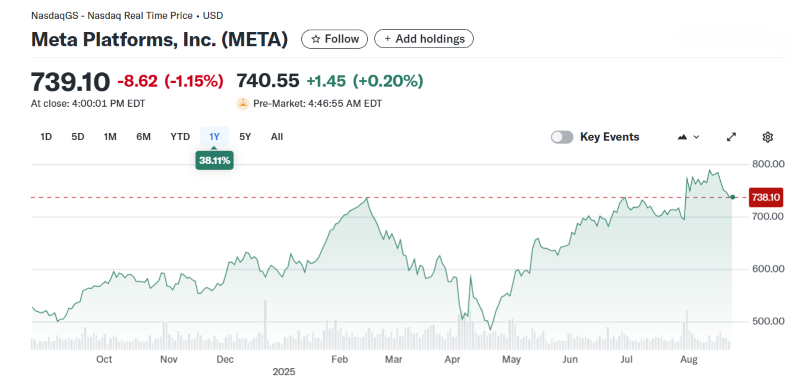The height and width of the screenshot is (383, 800).
Task: Toggle the Key Events switch
Action: tap(562, 137)
